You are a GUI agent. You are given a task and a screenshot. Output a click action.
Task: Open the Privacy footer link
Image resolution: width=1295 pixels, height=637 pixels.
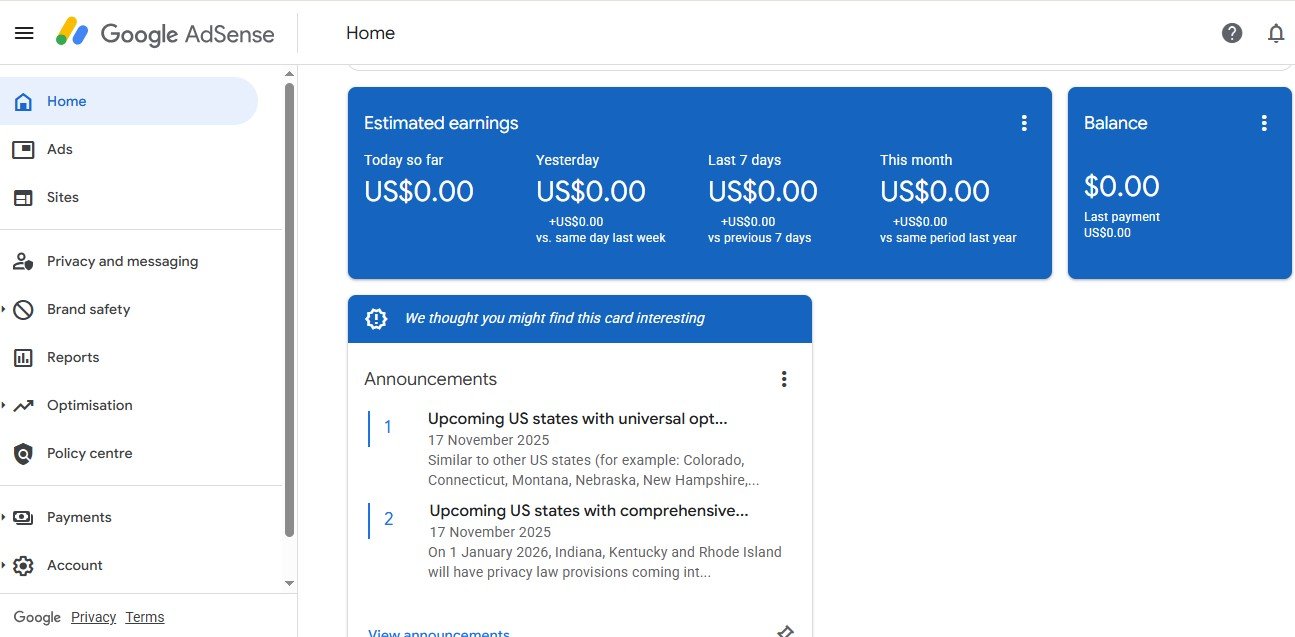[x=93, y=617]
